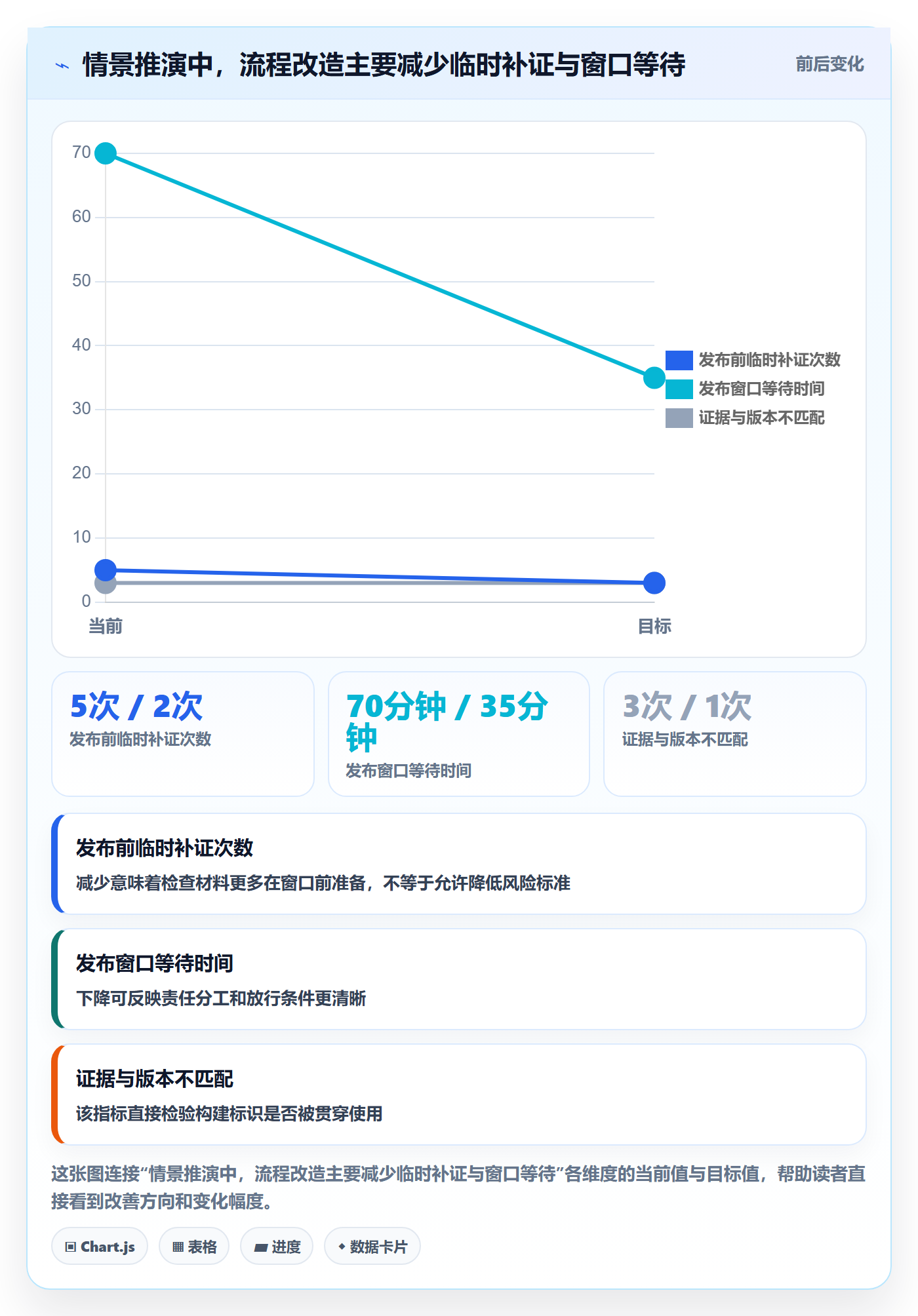Screen dimensions: 918x1316
Task: Click the bar icon inside 进度 chip
Action: [x=261, y=1247]
